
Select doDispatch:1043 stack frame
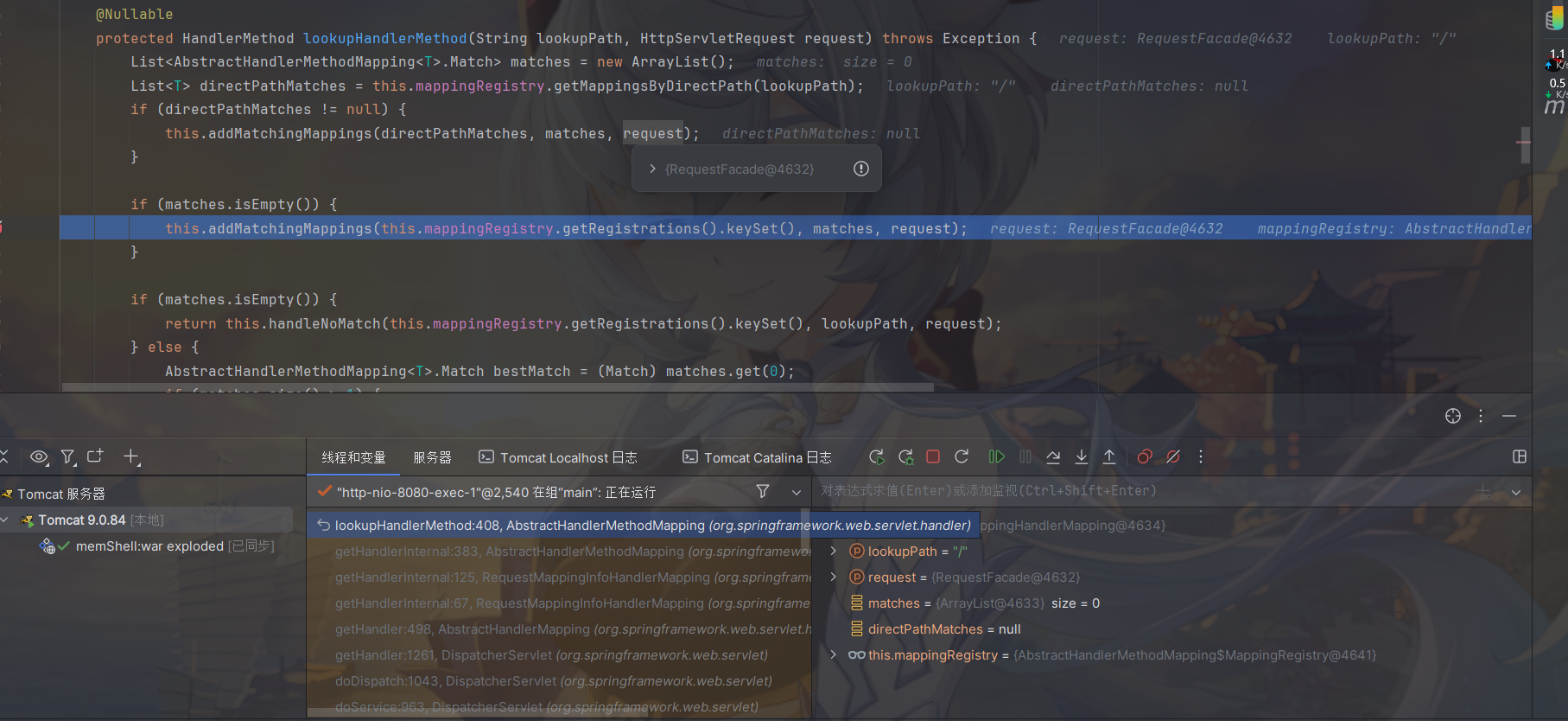[x=559, y=680]
